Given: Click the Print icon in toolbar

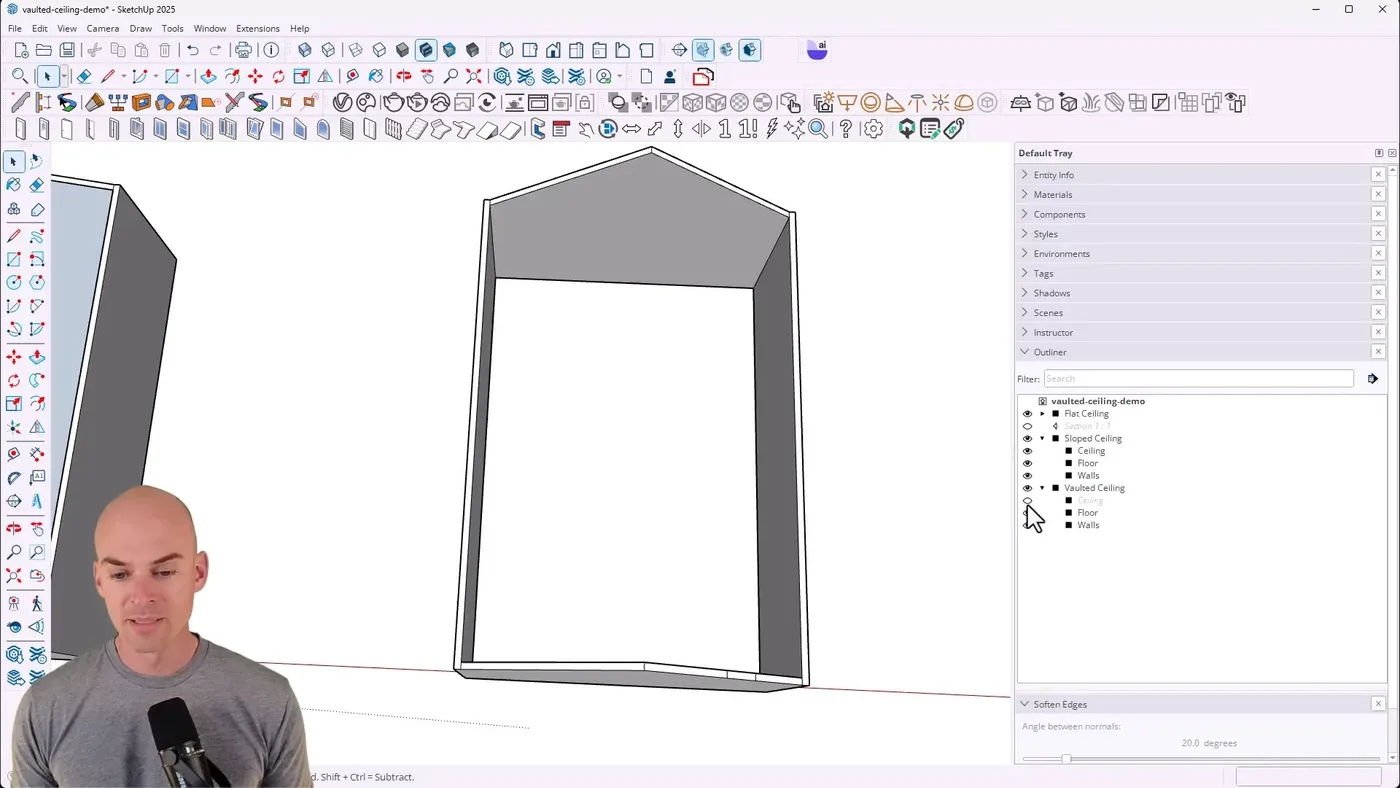Looking at the screenshot, I should click(243, 50).
